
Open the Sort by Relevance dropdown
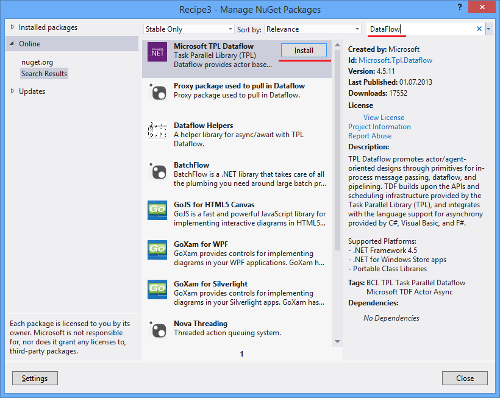(313, 29)
